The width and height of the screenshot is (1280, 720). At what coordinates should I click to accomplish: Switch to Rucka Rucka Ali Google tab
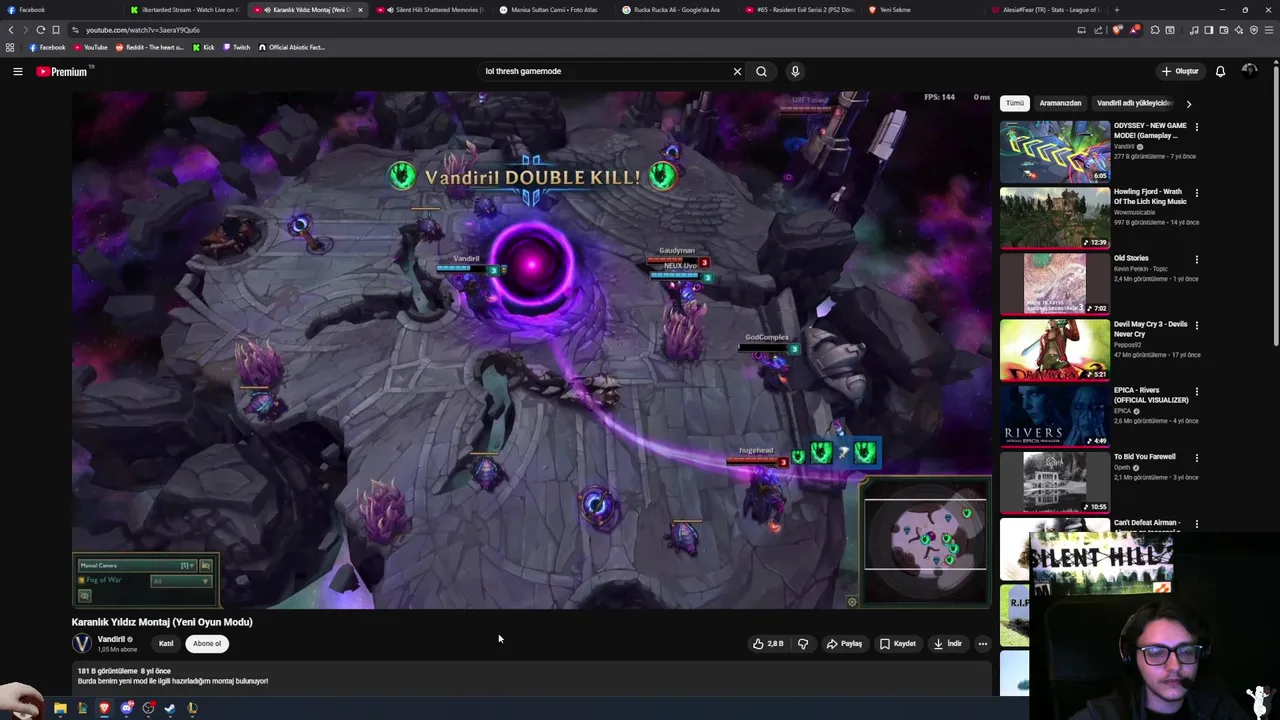[676, 10]
